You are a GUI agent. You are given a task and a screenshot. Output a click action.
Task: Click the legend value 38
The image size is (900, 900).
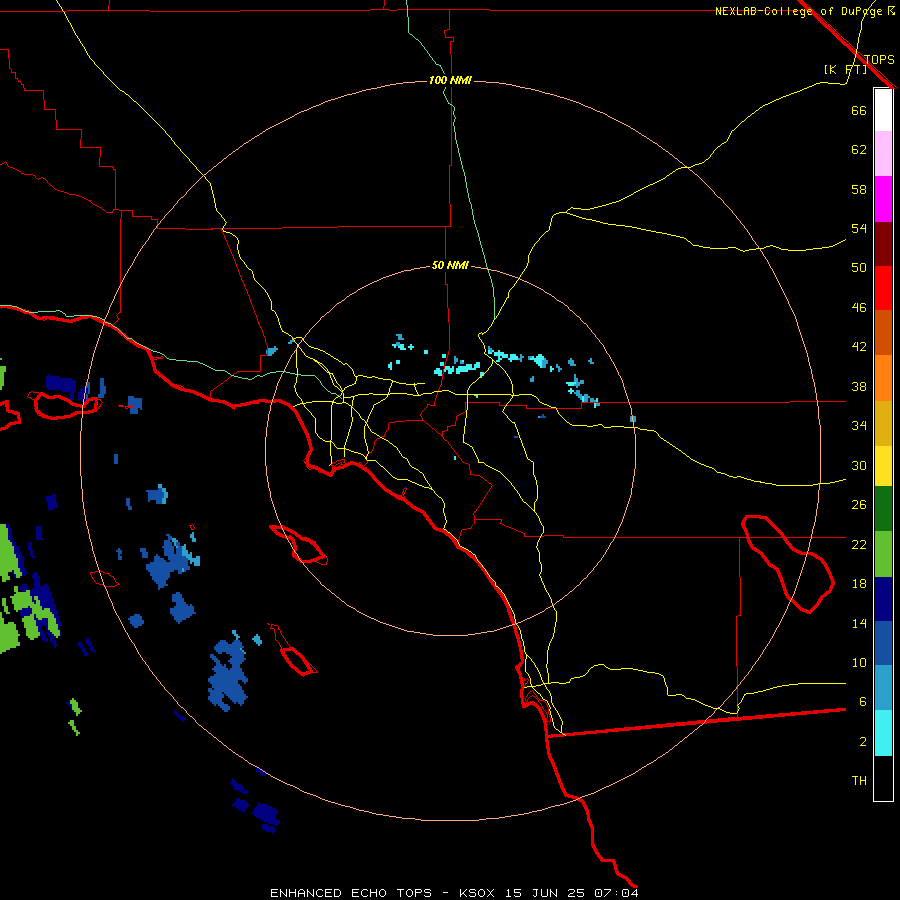[x=859, y=386]
